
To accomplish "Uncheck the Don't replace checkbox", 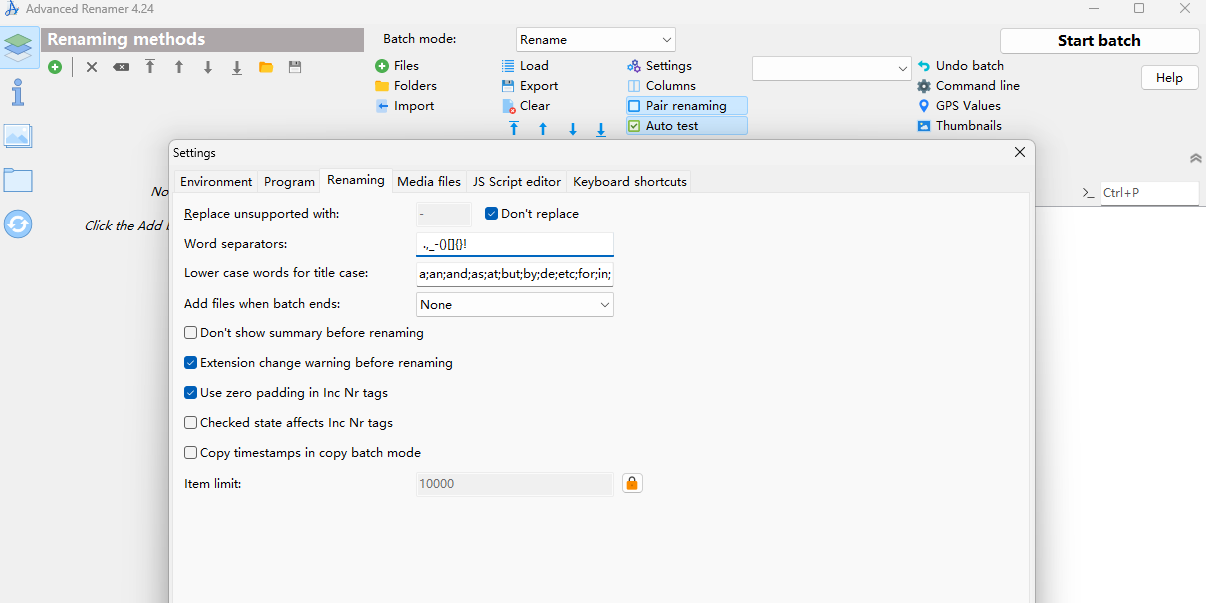I will click(x=492, y=213).
